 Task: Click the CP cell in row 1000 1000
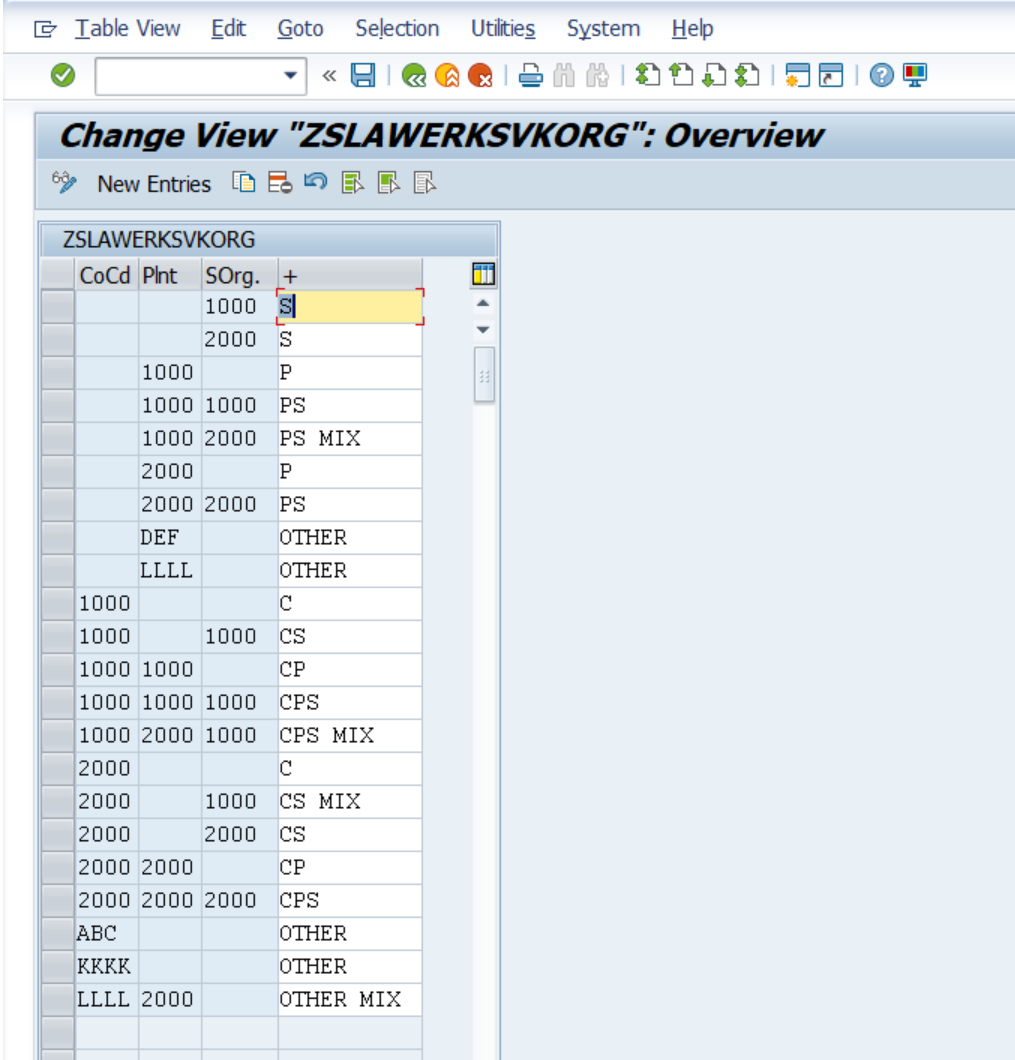click(350, 669)
